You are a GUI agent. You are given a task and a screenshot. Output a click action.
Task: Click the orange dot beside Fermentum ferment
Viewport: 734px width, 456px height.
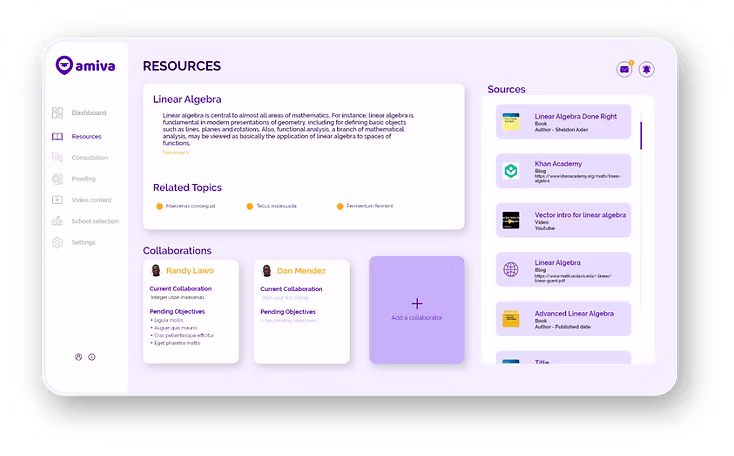pos(340,206)
